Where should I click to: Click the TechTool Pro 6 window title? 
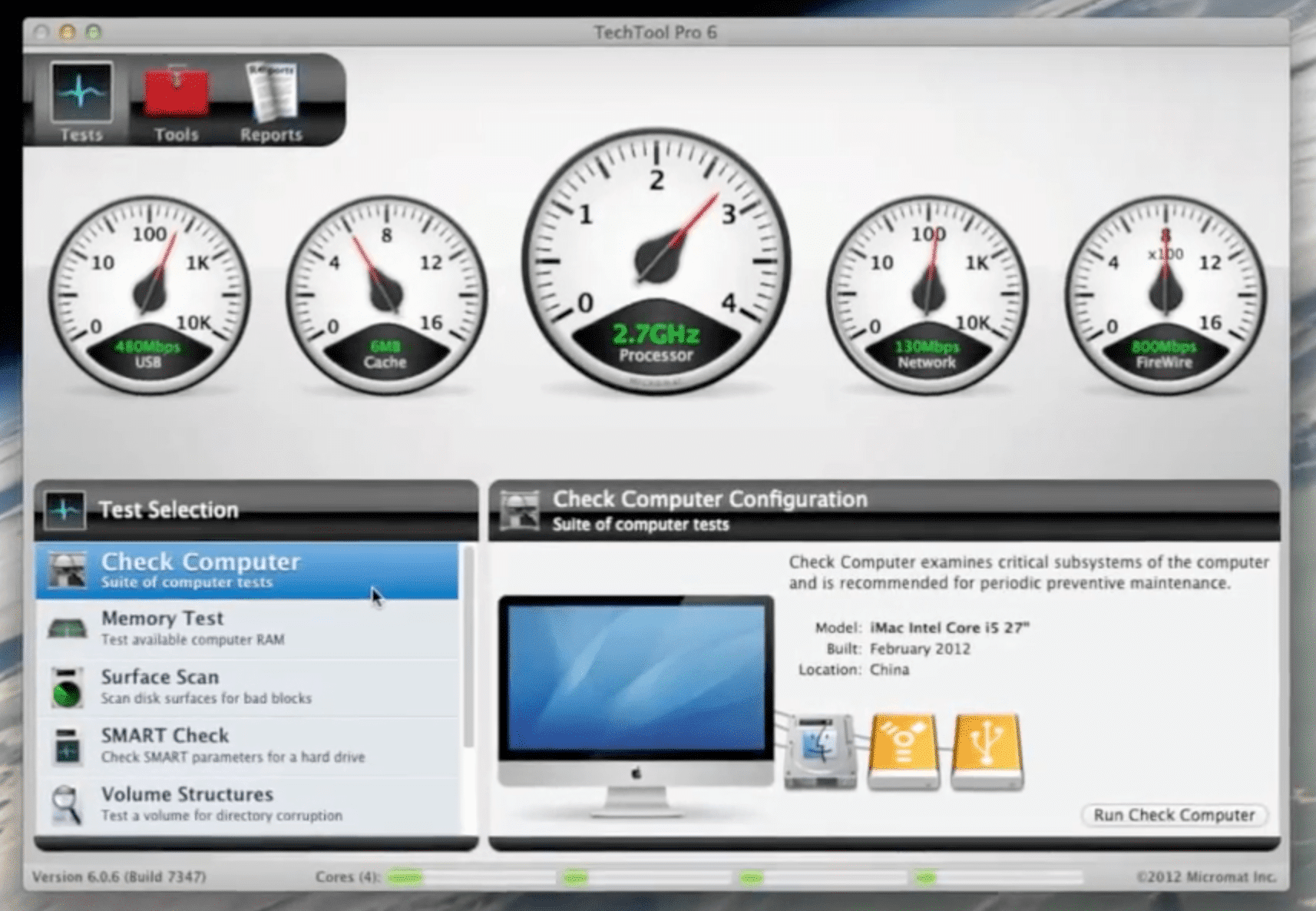pos(656,32)
